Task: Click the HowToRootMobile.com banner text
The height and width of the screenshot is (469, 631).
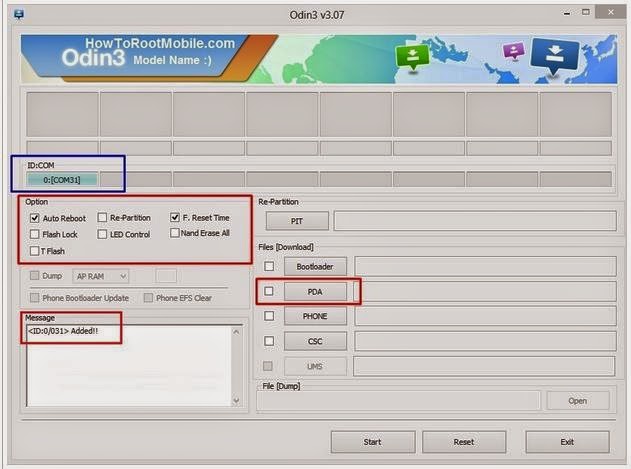Action: click(160, 43)
